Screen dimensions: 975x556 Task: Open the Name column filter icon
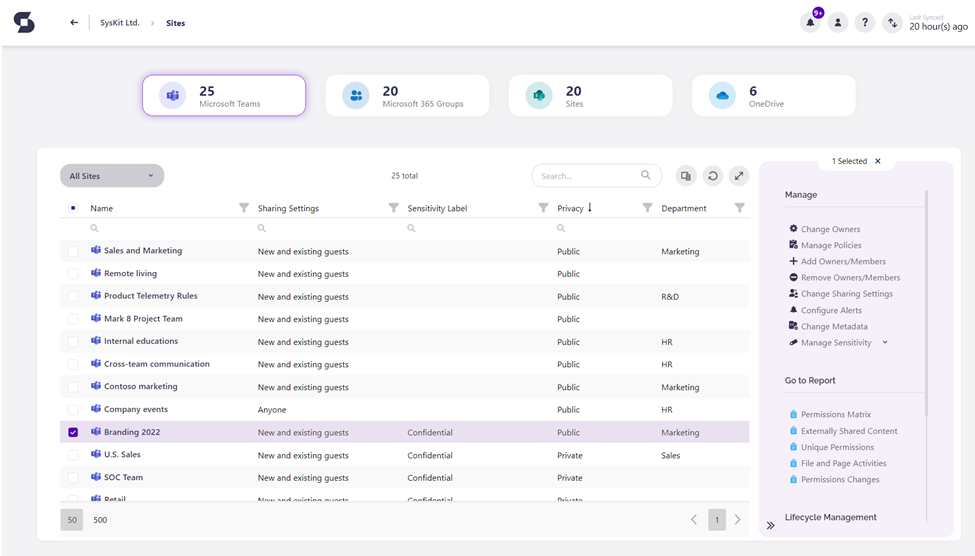(x=244, y=208)
